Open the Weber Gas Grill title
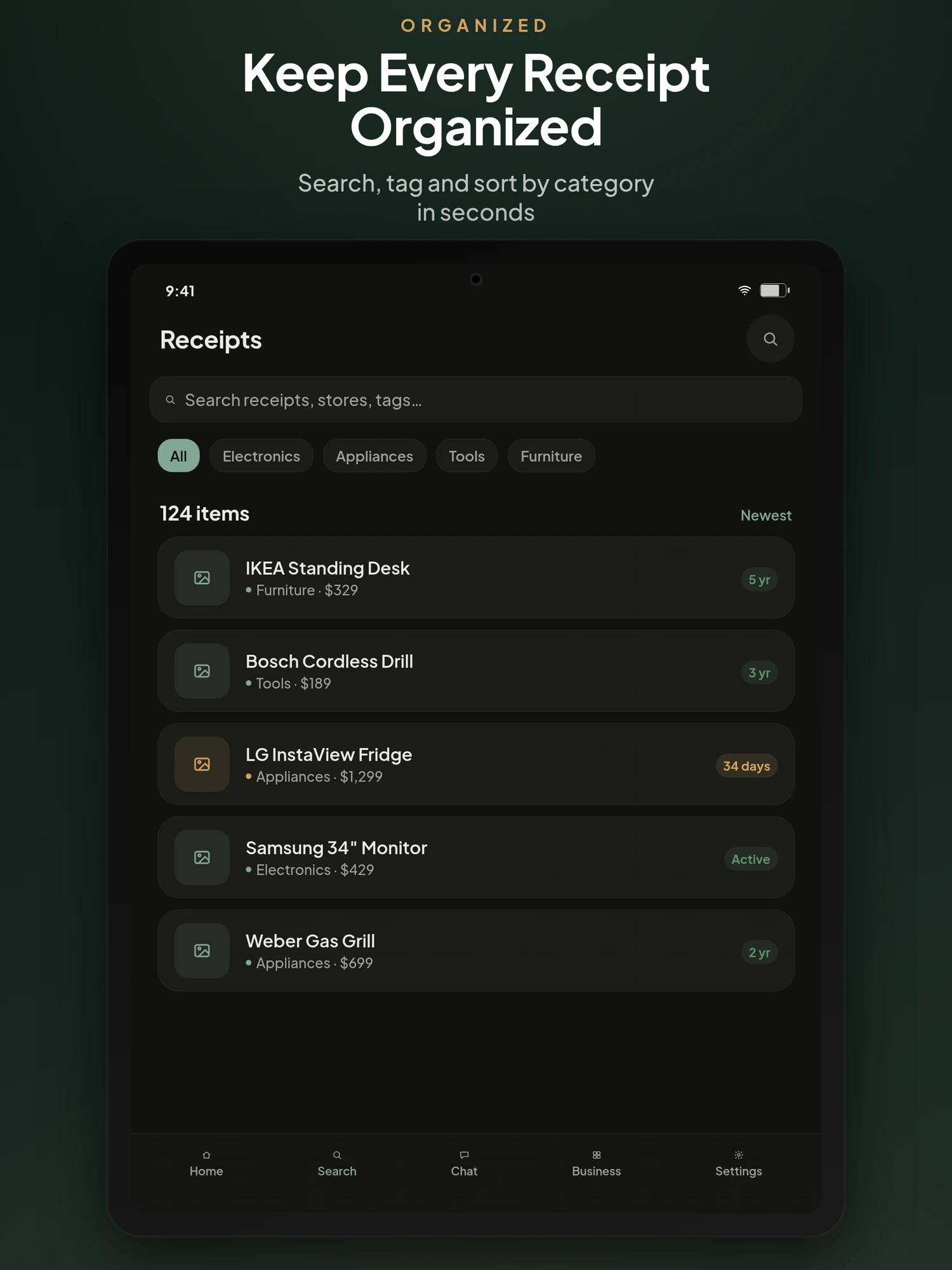Image resolution: width=952 pixels, height=1270 pixels. point(310,941)
